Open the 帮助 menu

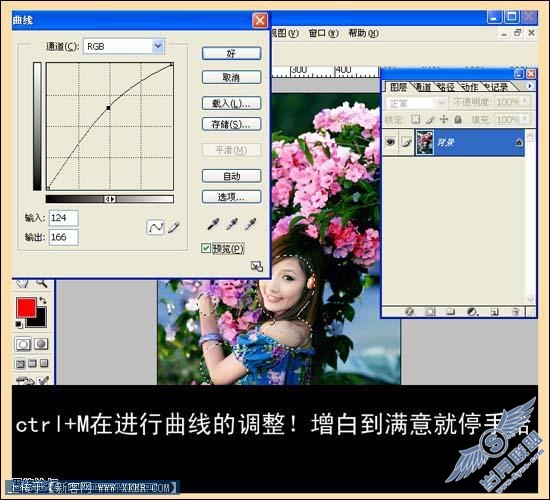363,33
